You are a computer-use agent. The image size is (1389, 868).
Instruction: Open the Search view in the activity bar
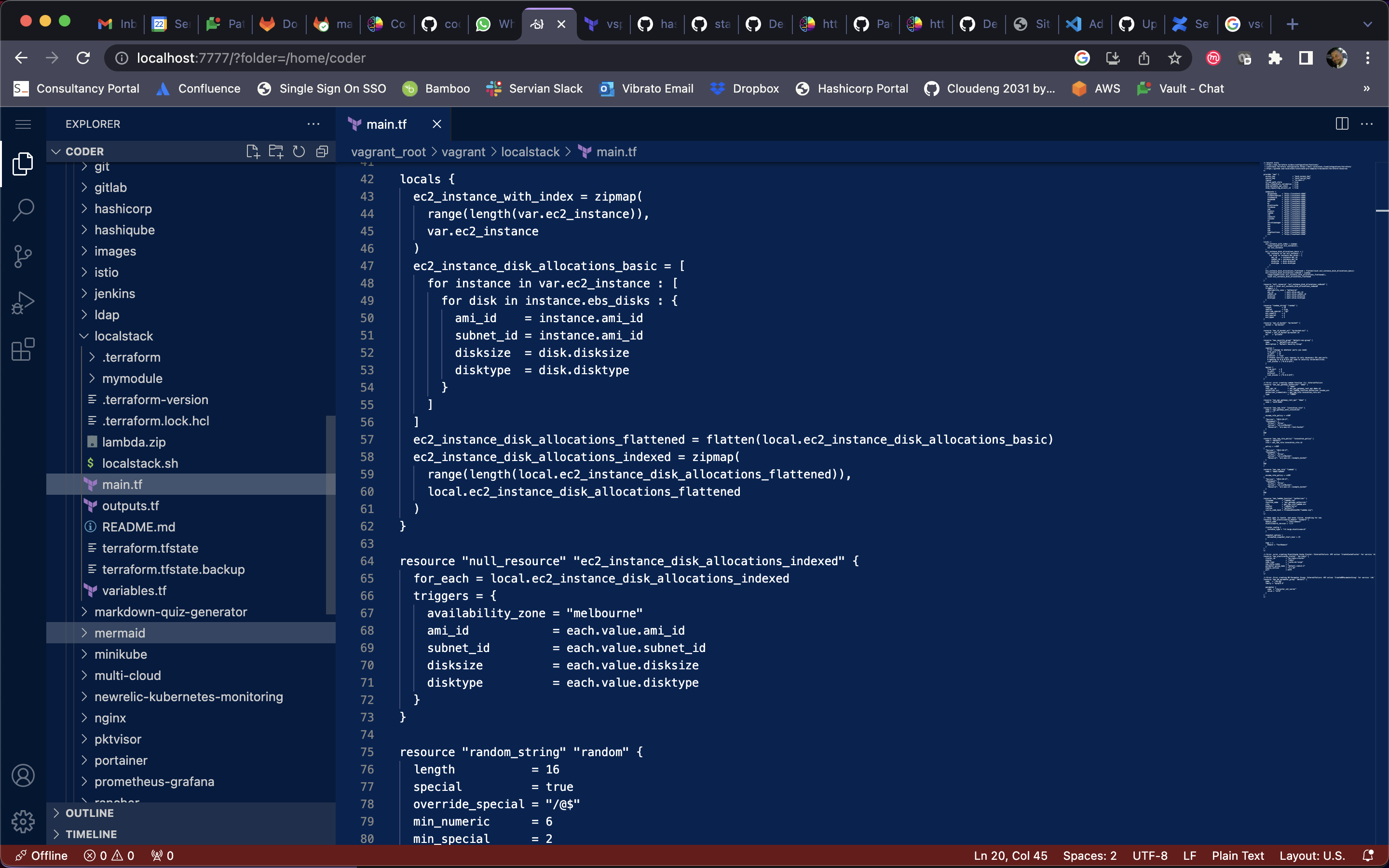pos(23,210)
